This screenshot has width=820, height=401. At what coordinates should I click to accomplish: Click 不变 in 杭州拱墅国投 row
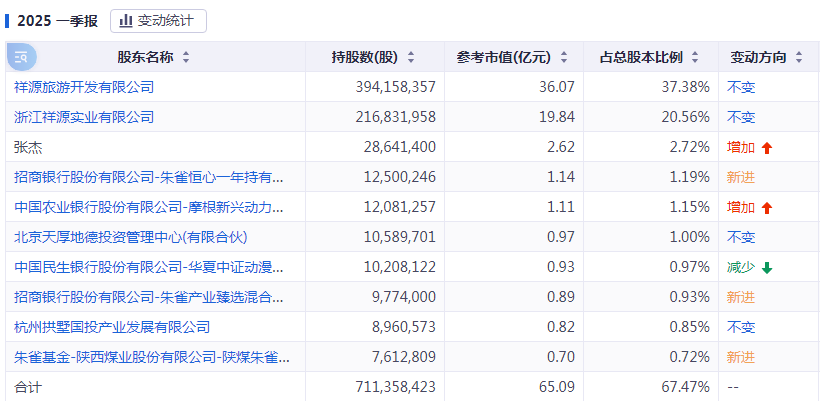pos(741,327)
